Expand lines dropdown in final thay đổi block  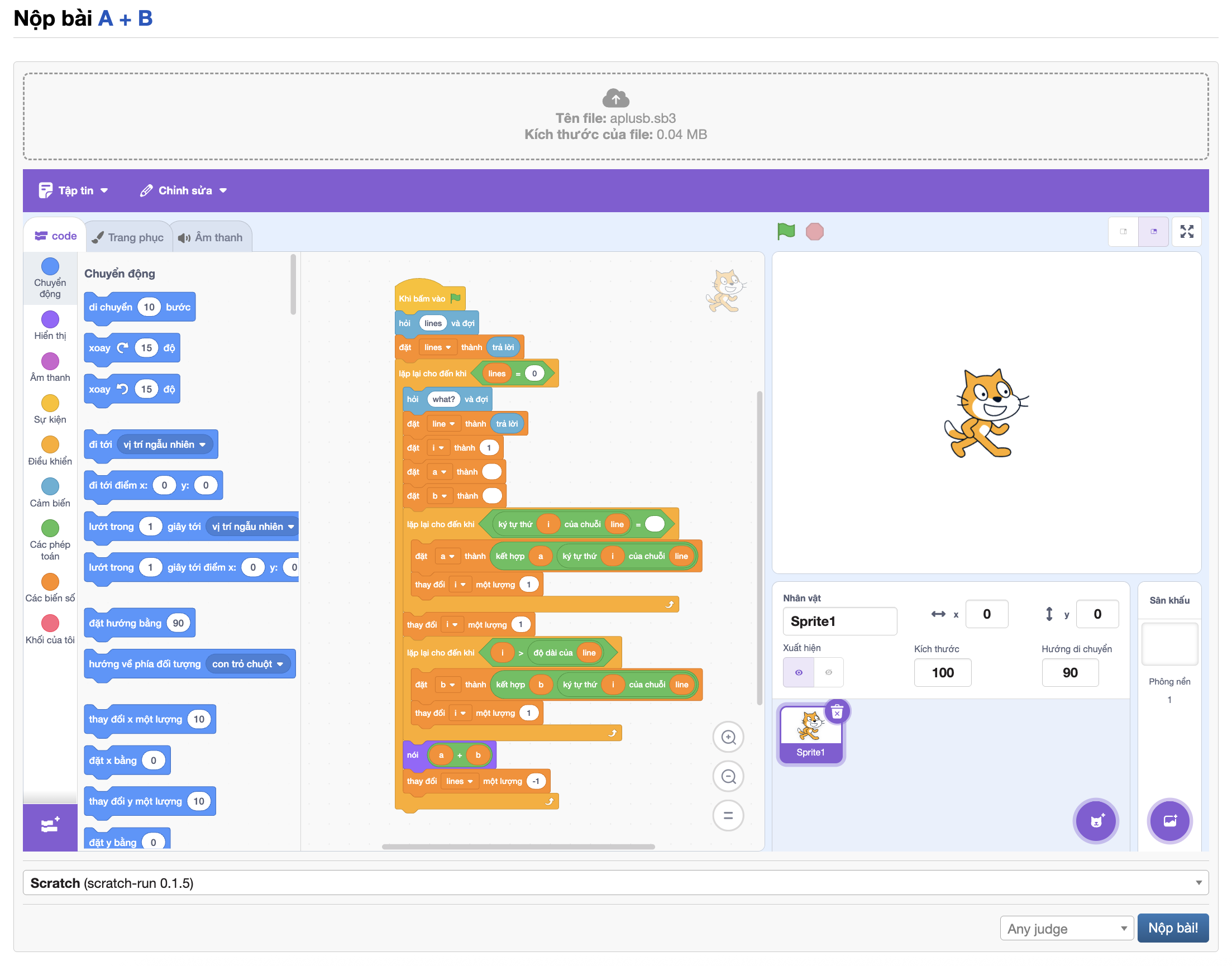459,782
